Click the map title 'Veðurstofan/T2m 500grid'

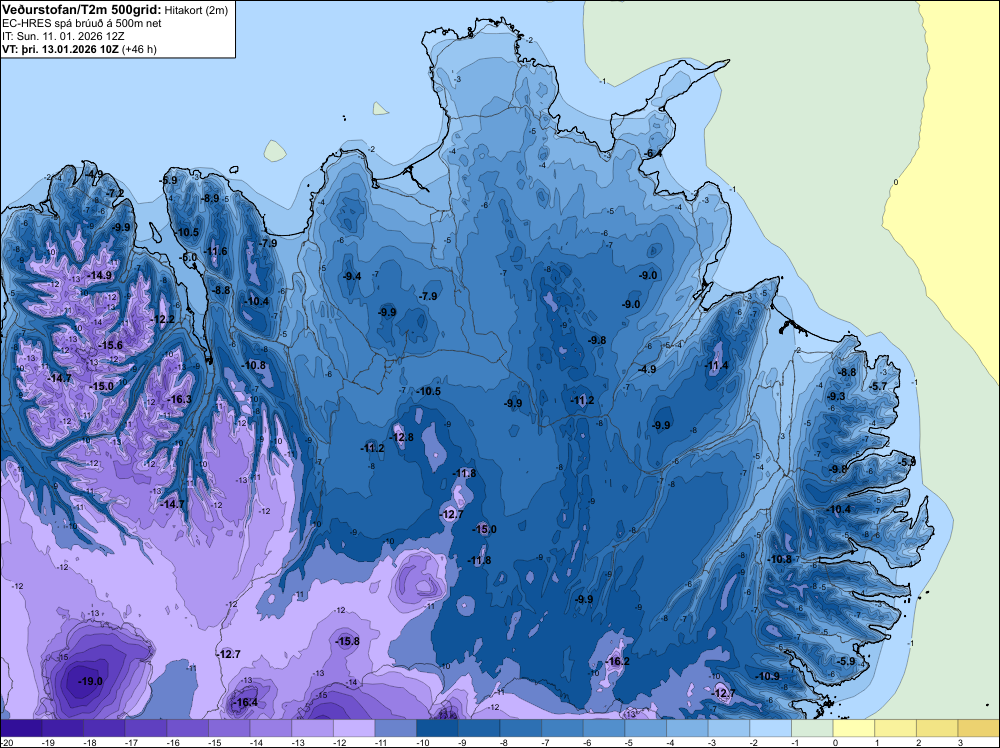pyautogui.click(x=81, y=10)
